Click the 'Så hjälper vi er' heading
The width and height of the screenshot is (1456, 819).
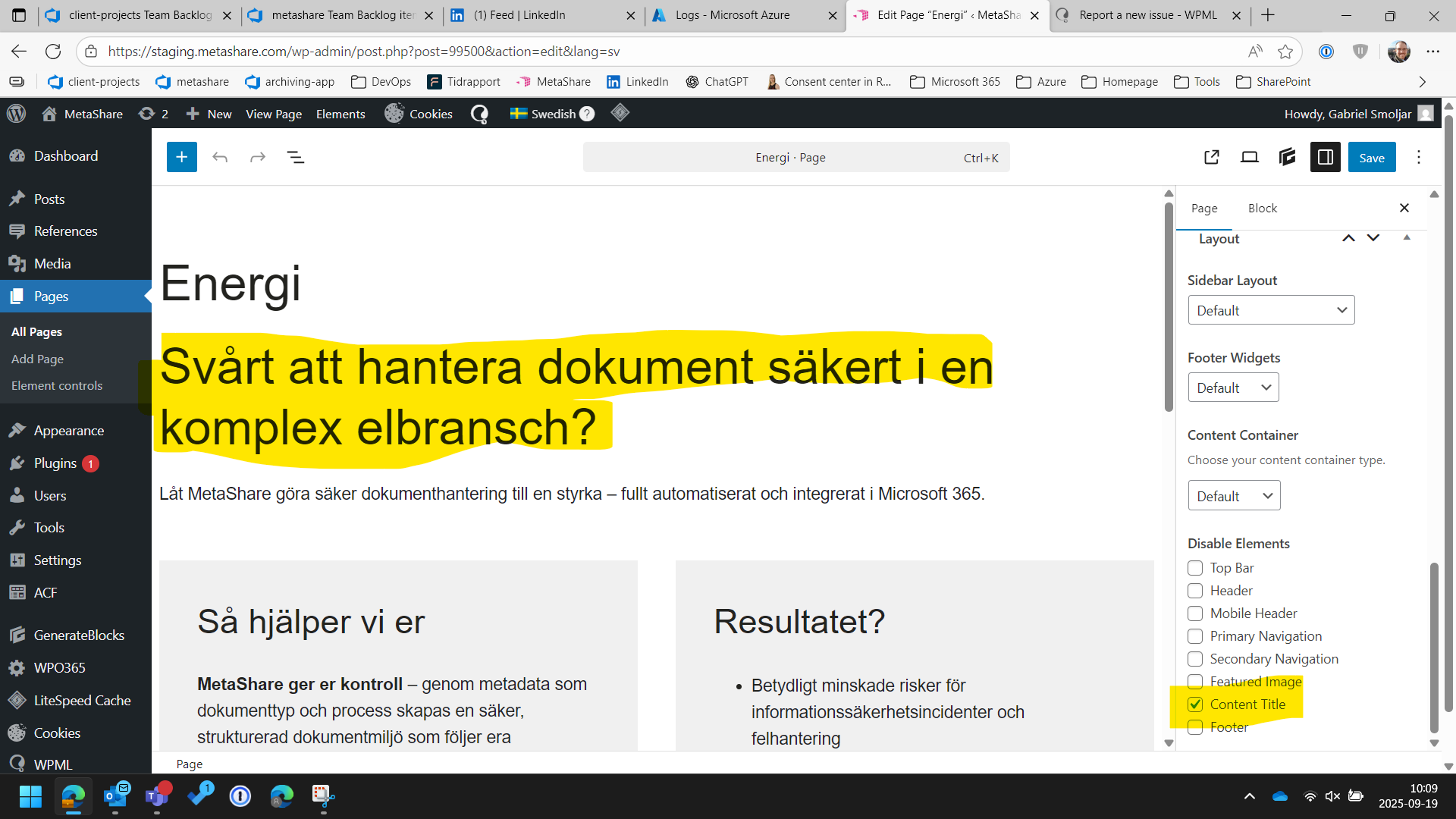pos(311,622)
